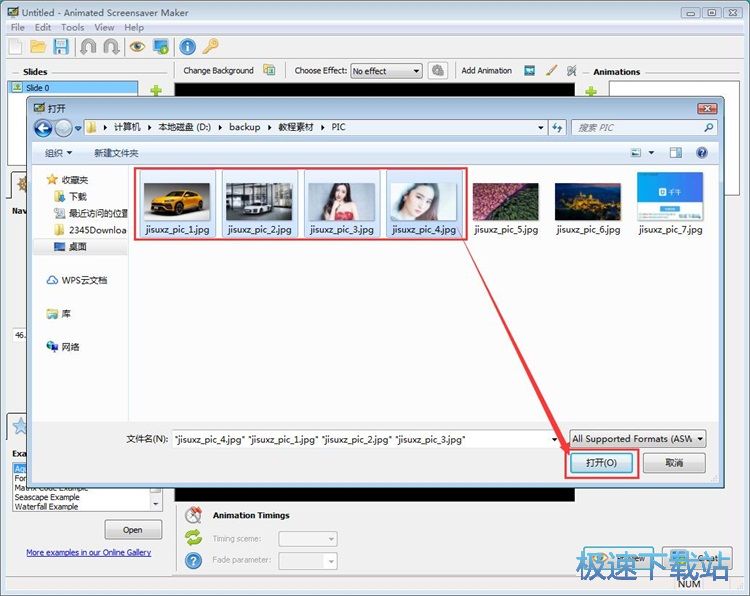Screen dimensions: 750x596
Task: Click the Back arrow in file dialog
Action: [43, 128]
